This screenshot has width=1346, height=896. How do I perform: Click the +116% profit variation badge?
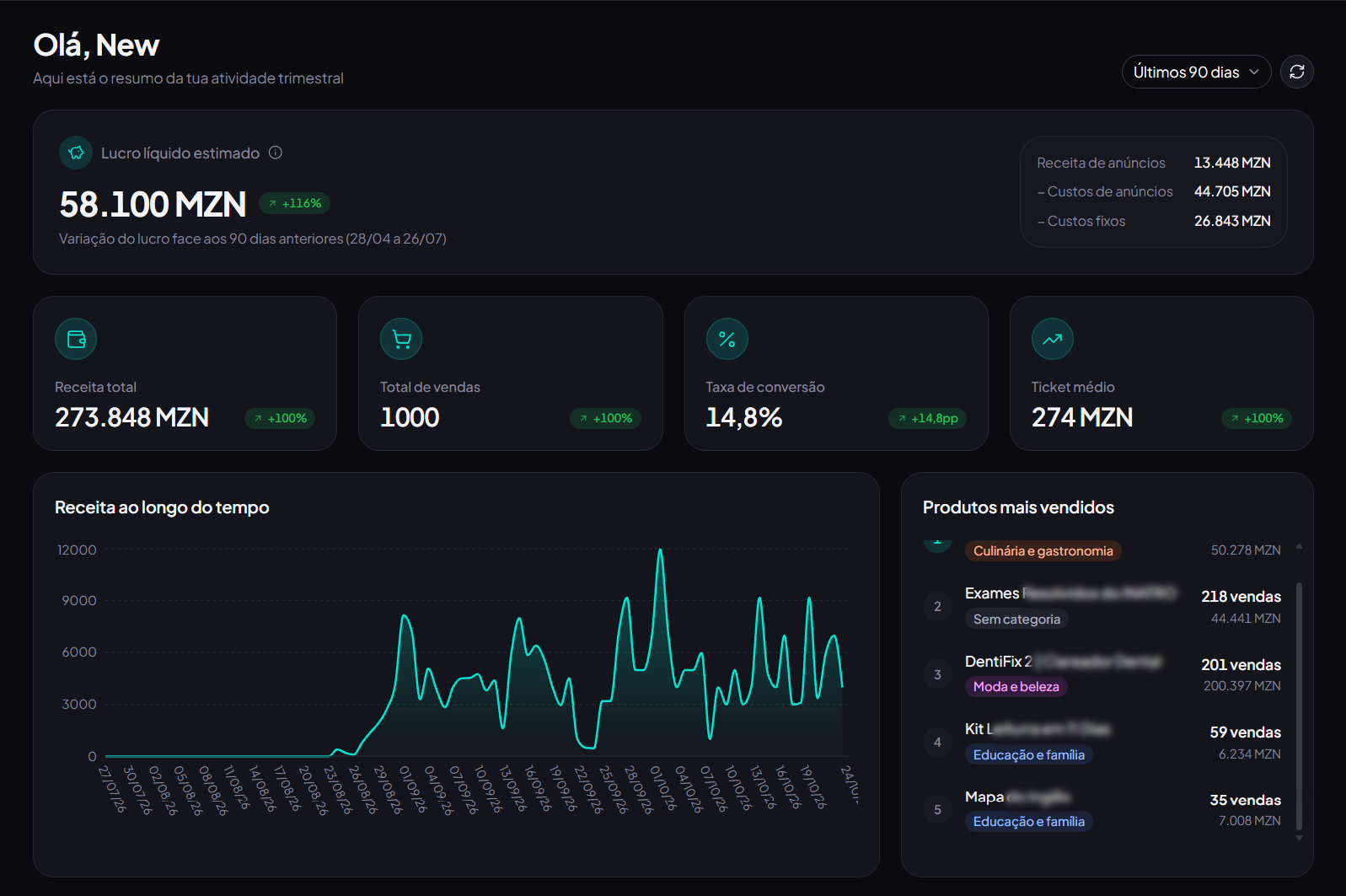coord(295,203)
